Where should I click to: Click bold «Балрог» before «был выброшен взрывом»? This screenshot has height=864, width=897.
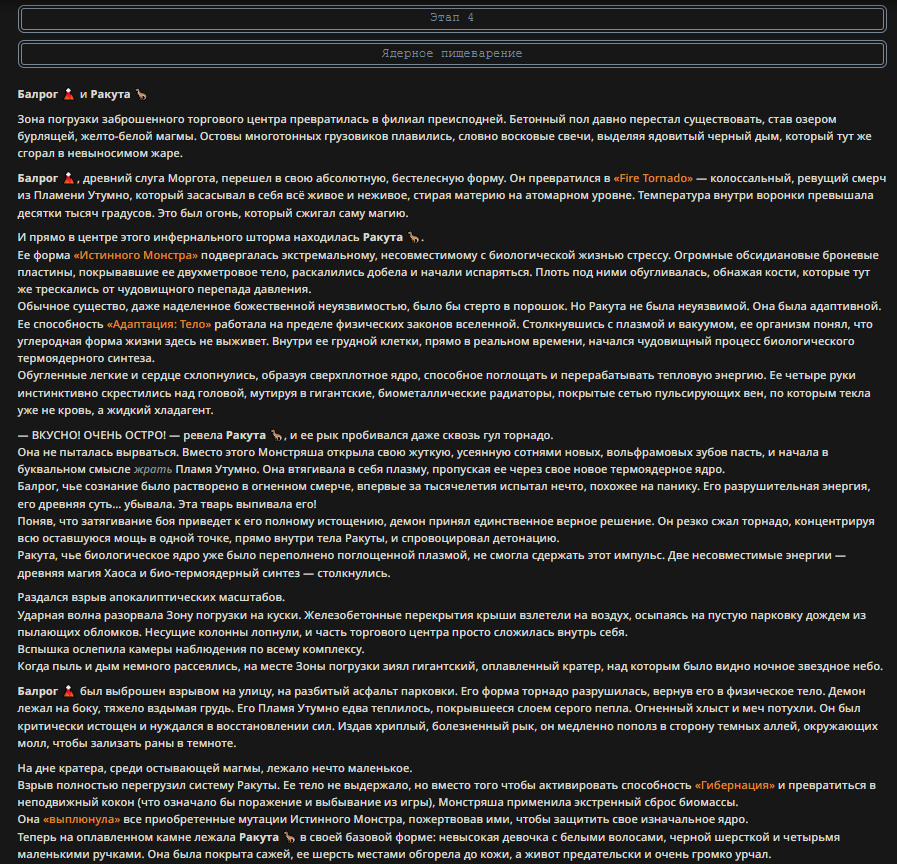[x=38, y=692]
